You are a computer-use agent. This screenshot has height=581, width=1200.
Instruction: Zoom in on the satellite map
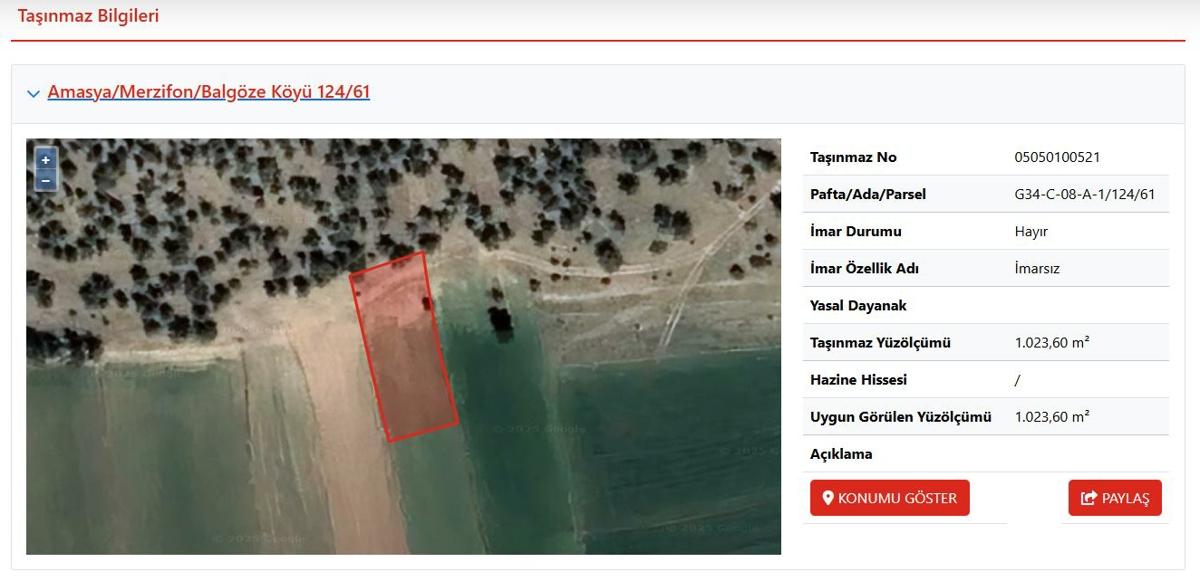(45, 160)
